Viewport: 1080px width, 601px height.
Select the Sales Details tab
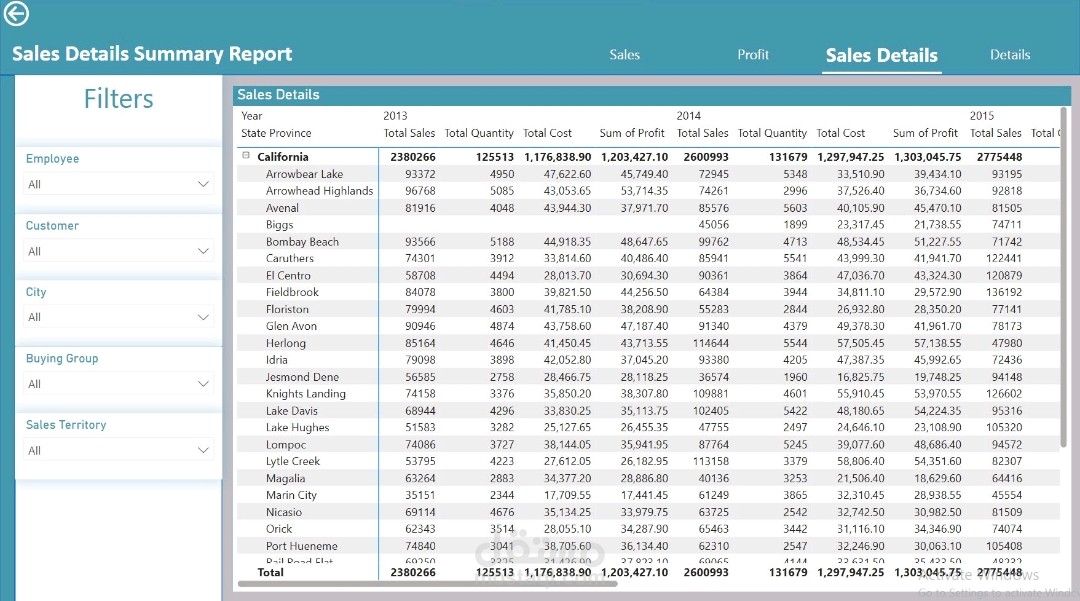882,55
